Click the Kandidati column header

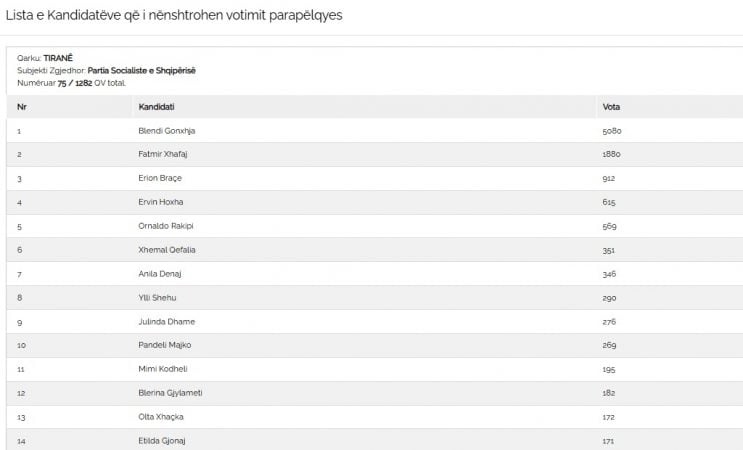click(156, 107)
